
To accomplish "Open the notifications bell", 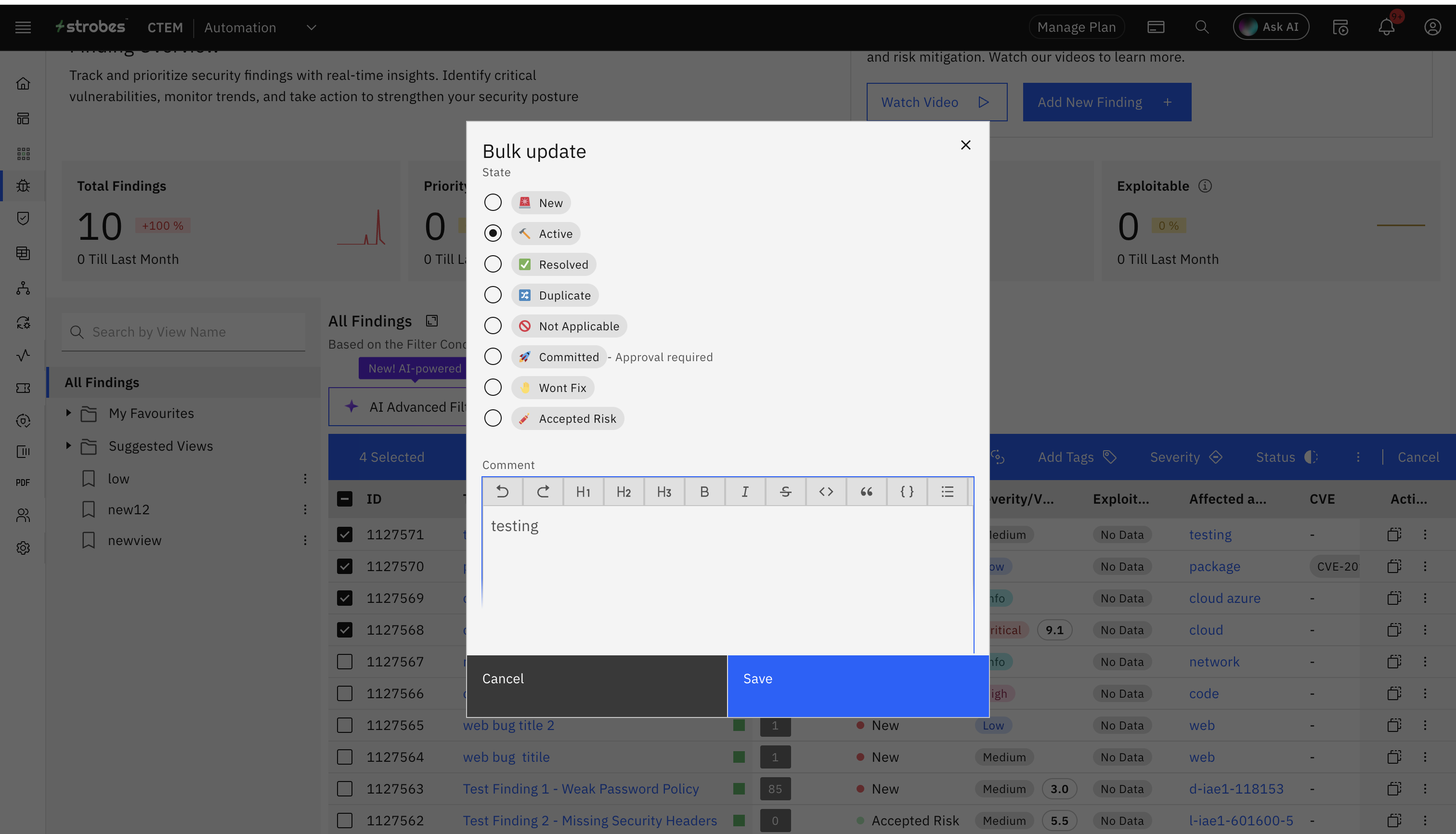I will (1386, 27).
